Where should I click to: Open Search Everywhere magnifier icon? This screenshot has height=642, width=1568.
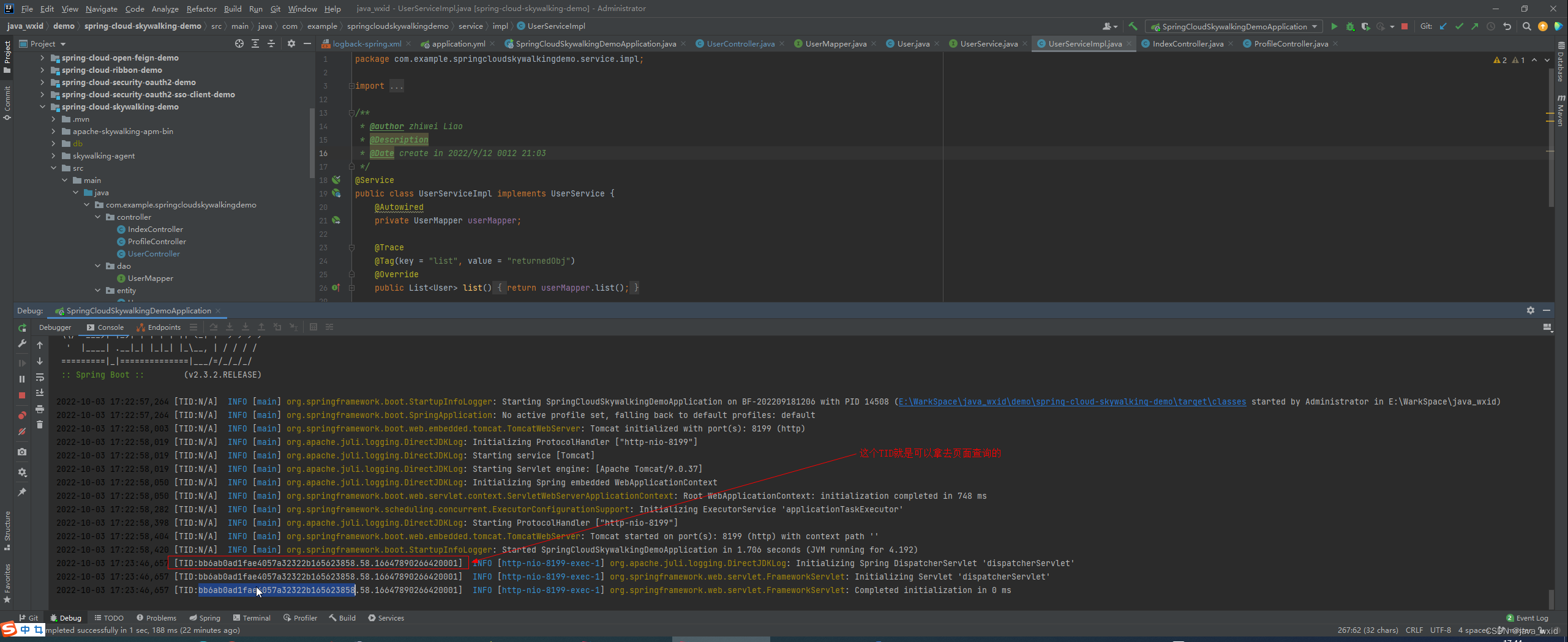pos(1527,26)
